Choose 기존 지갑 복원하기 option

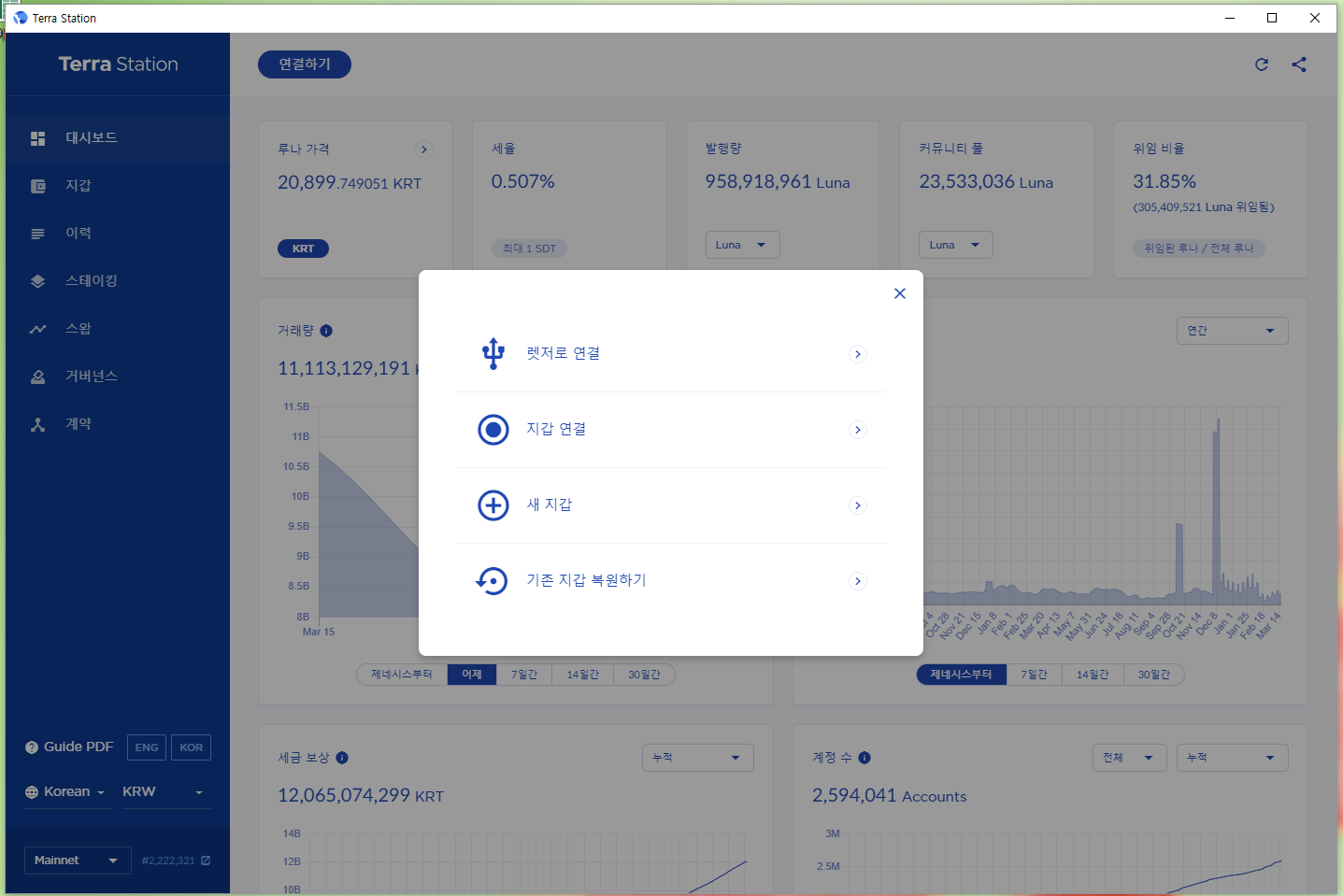(x=671, y=581)
